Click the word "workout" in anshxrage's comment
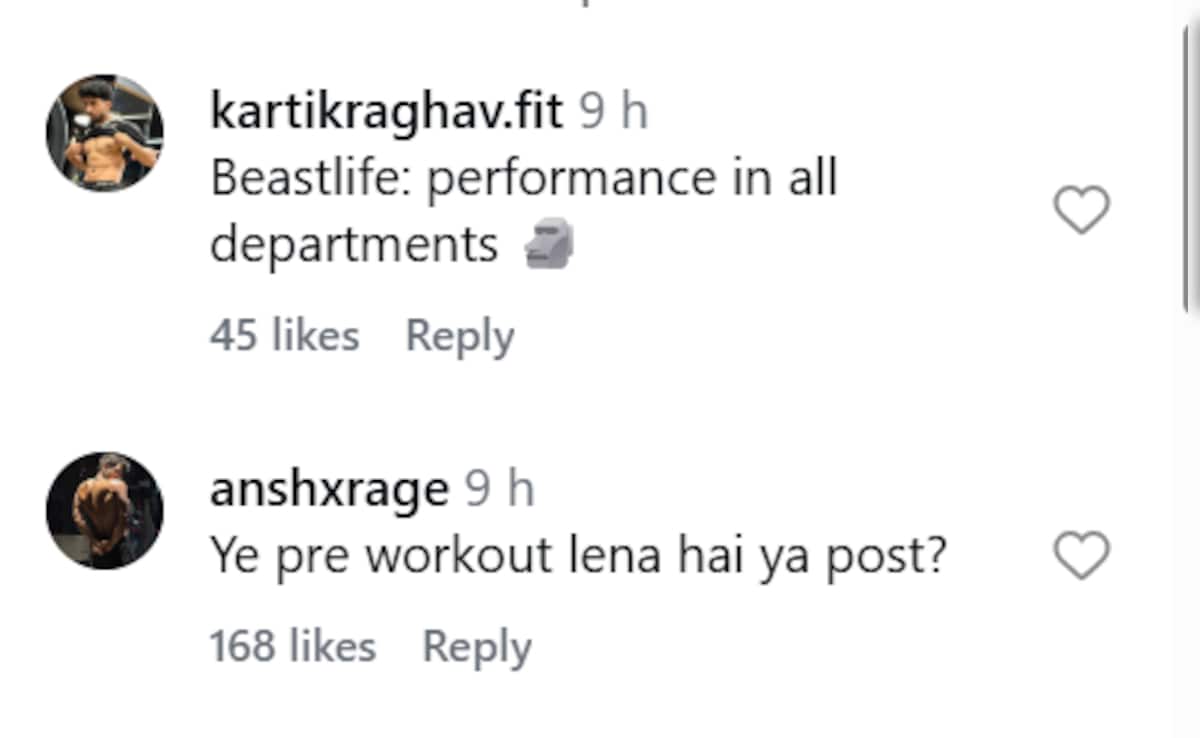The width and height of the screenshot is (1200, 738). click(458, 557)
